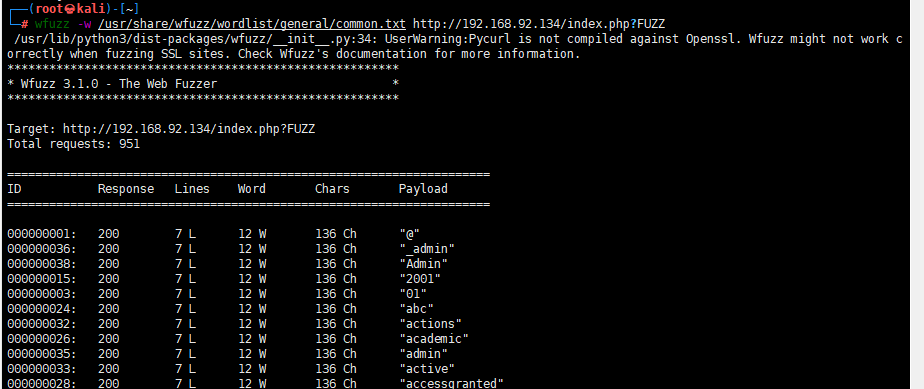This screenshot has width=924, height=389.
Task: Click the command's index.php?FUZZ URL
Action: point(540,24)
